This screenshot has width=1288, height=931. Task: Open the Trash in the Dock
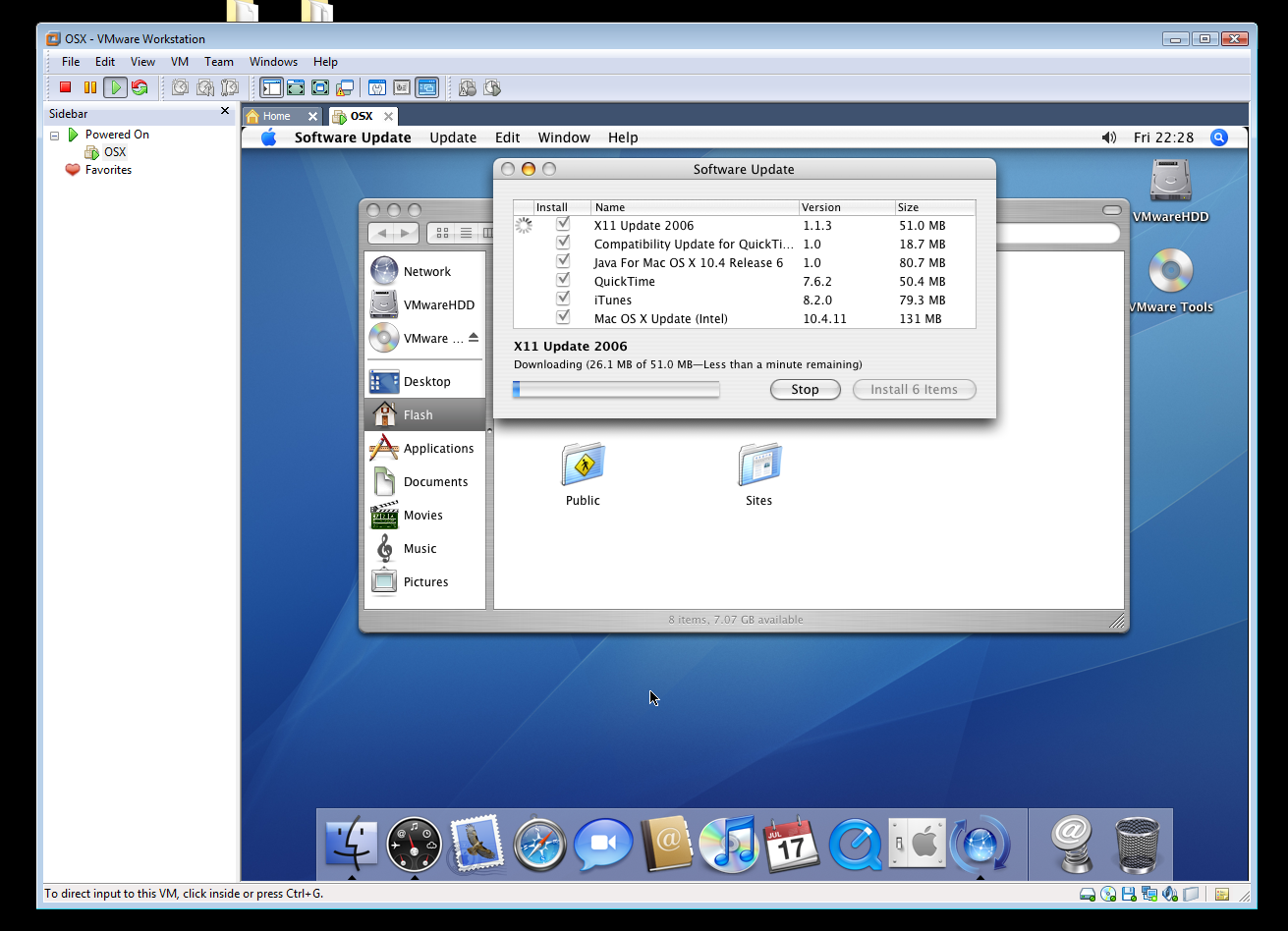point(1138,845)
